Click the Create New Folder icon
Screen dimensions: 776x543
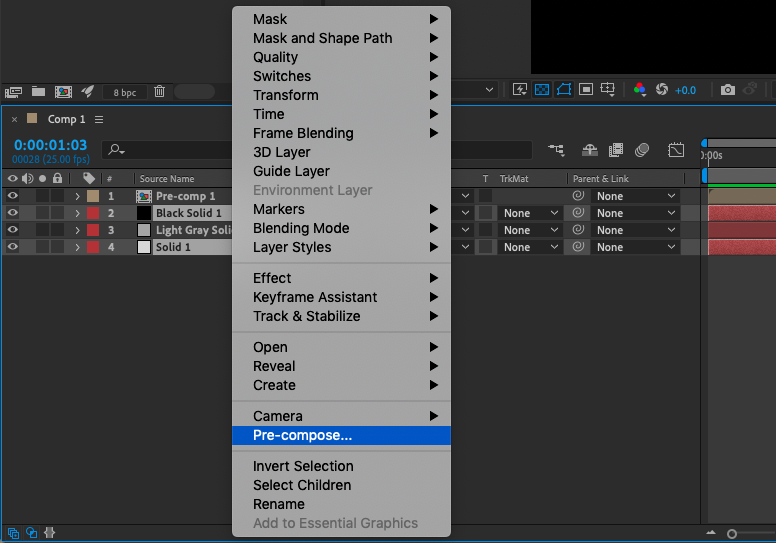pos(39,91)
